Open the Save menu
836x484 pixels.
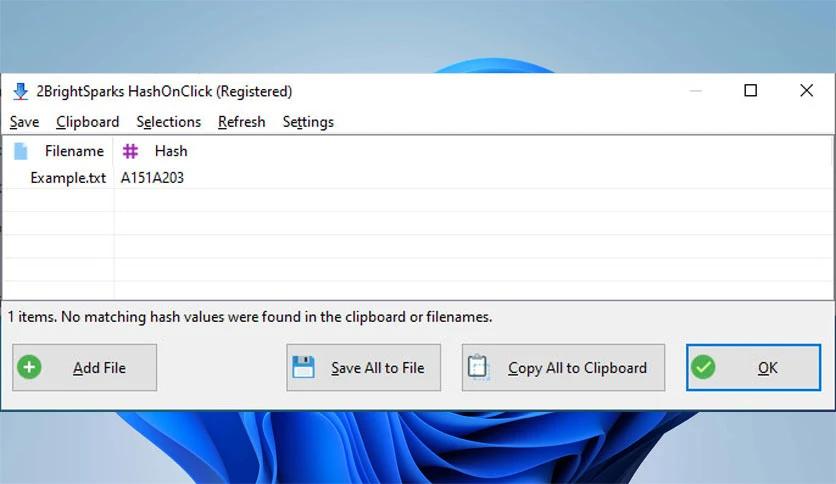[25, 122]
